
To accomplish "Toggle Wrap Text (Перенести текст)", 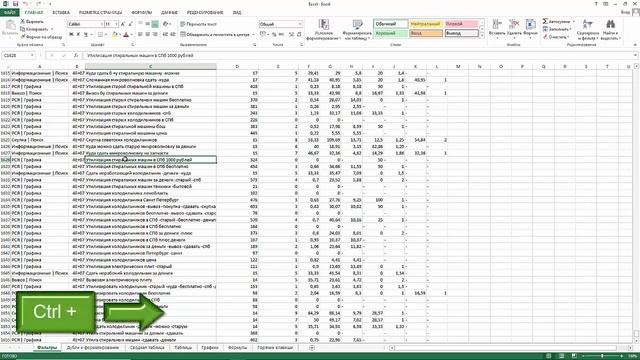I will [198, 24].
